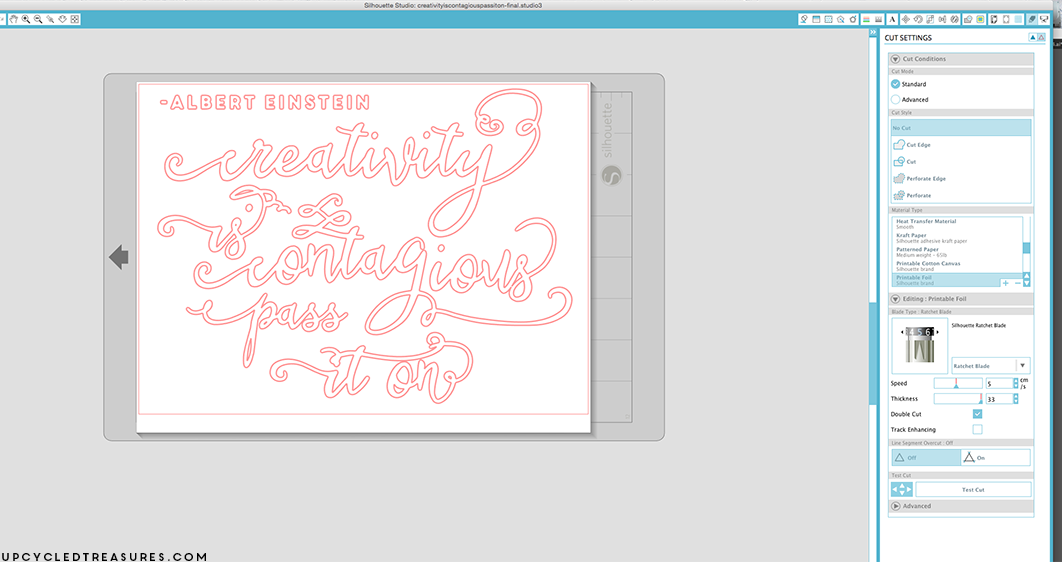The height and width of the screenshot is (562, 1062).
Task: Open the Align window
Action: pos(942,20)
